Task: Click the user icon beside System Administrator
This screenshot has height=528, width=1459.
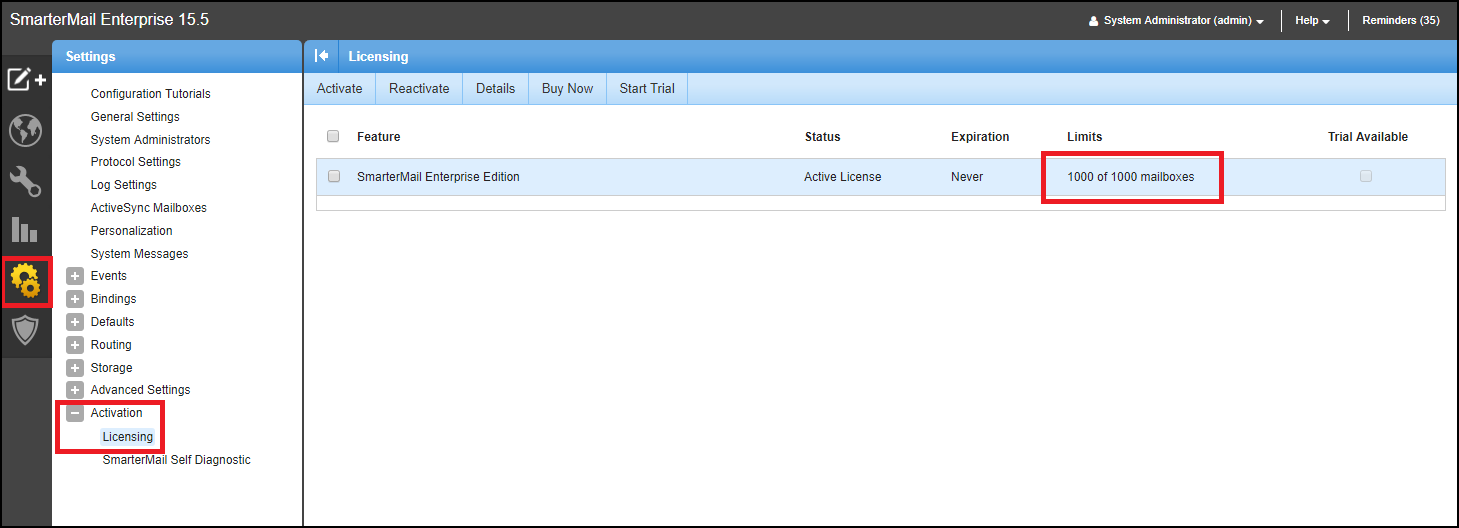Action: tap(1094, 21)
